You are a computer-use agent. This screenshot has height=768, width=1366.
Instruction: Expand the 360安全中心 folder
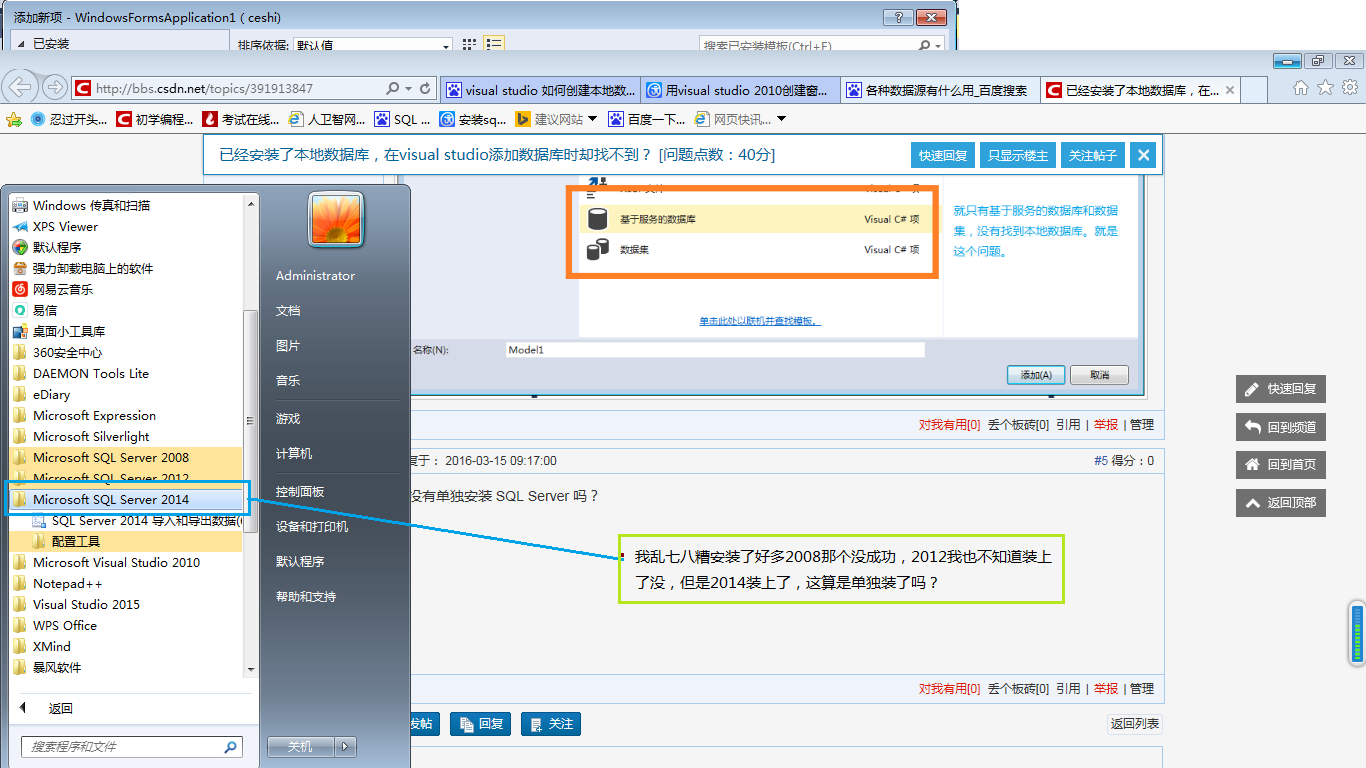[57, 352]
